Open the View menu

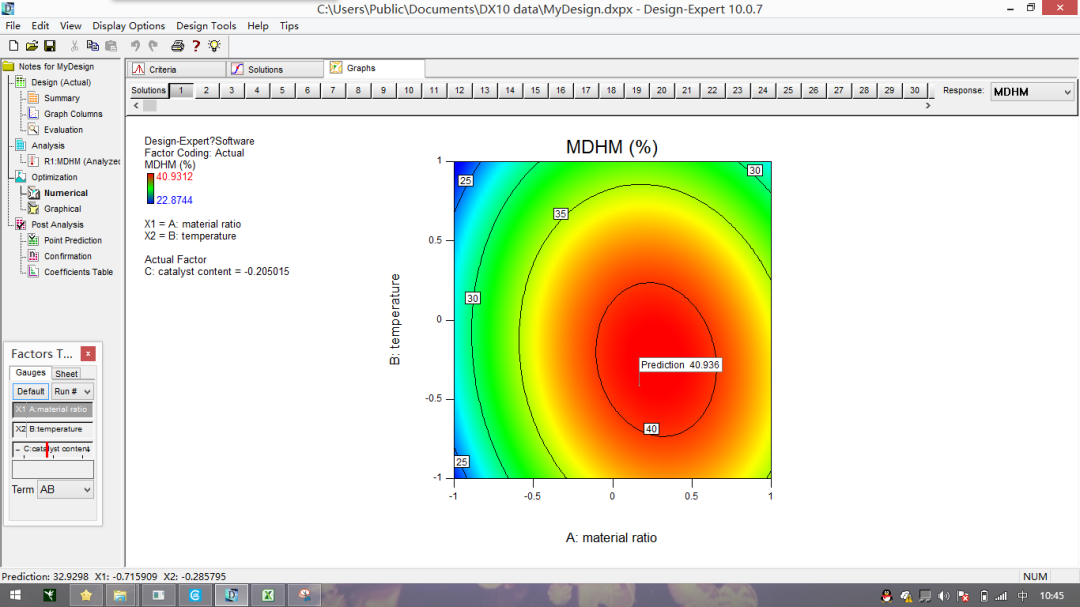70,26
